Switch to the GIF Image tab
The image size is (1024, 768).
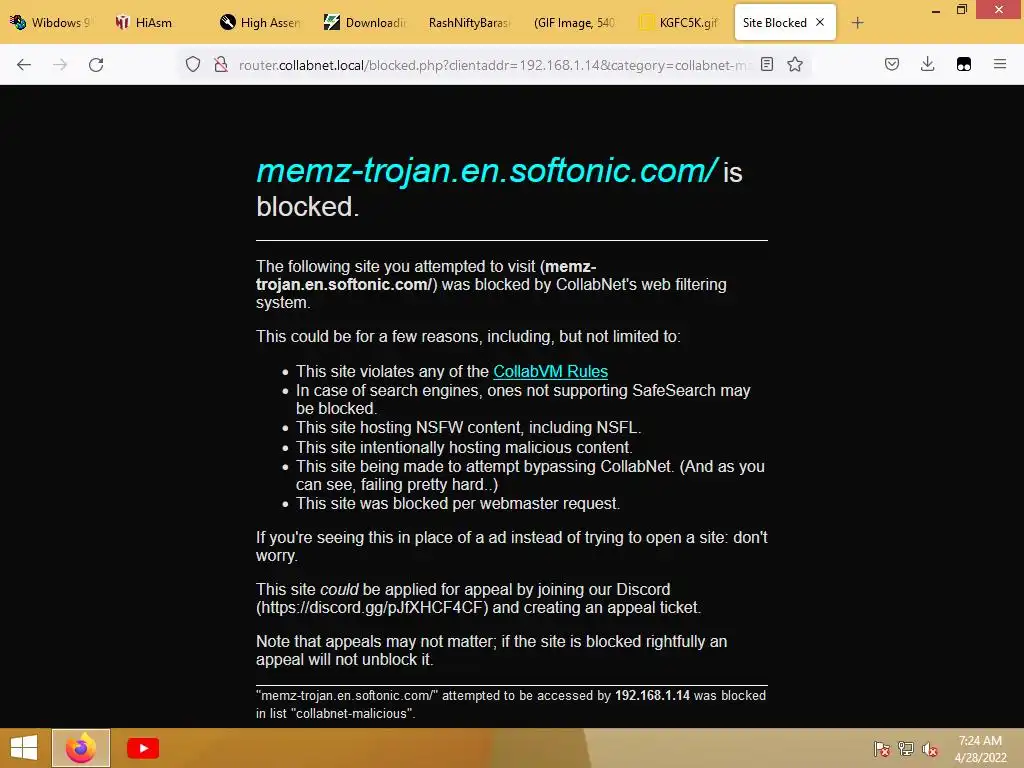click(575, 23)
